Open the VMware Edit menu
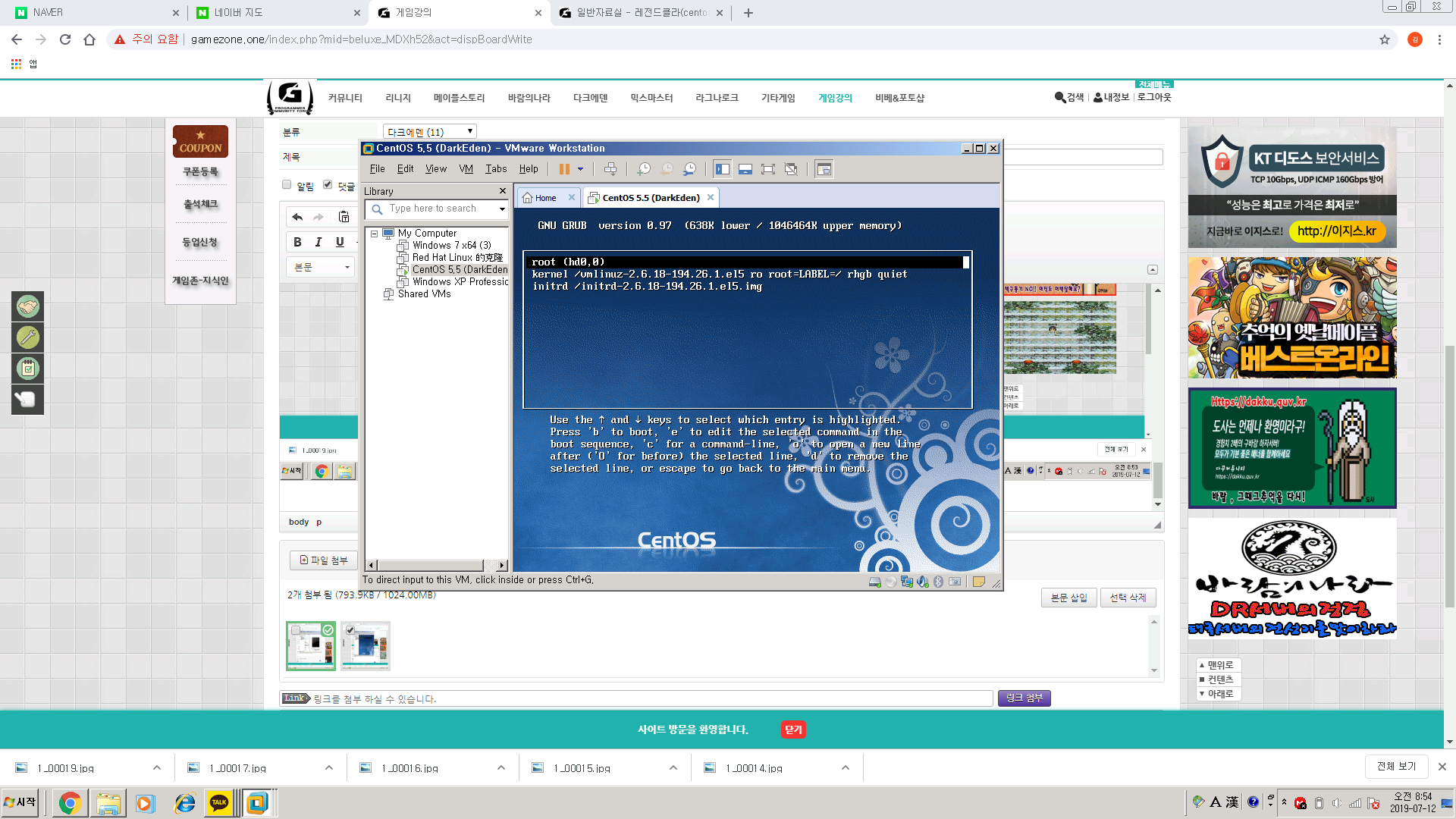 (406, 169)
